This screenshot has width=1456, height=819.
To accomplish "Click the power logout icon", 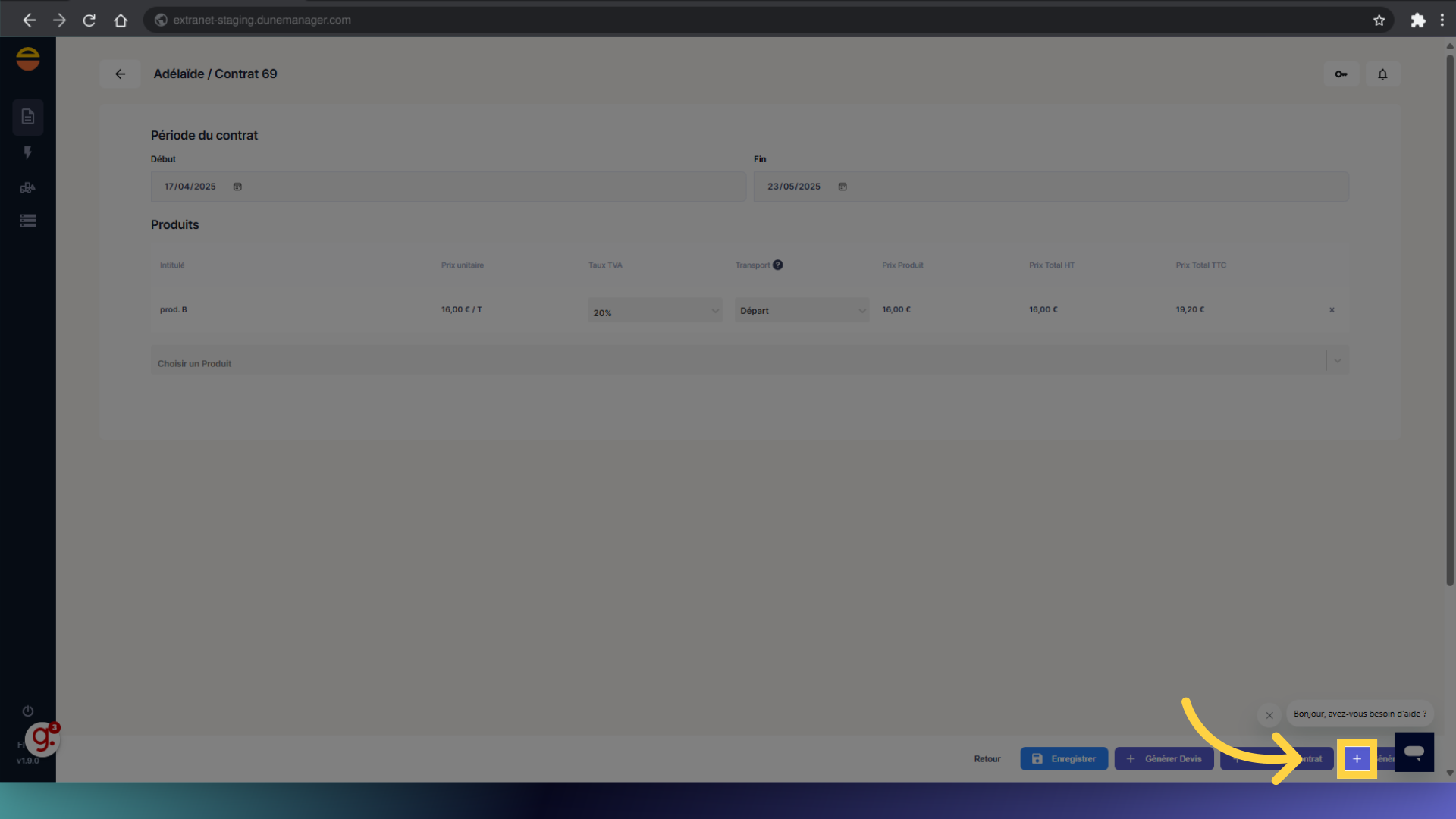I will 28,711.
